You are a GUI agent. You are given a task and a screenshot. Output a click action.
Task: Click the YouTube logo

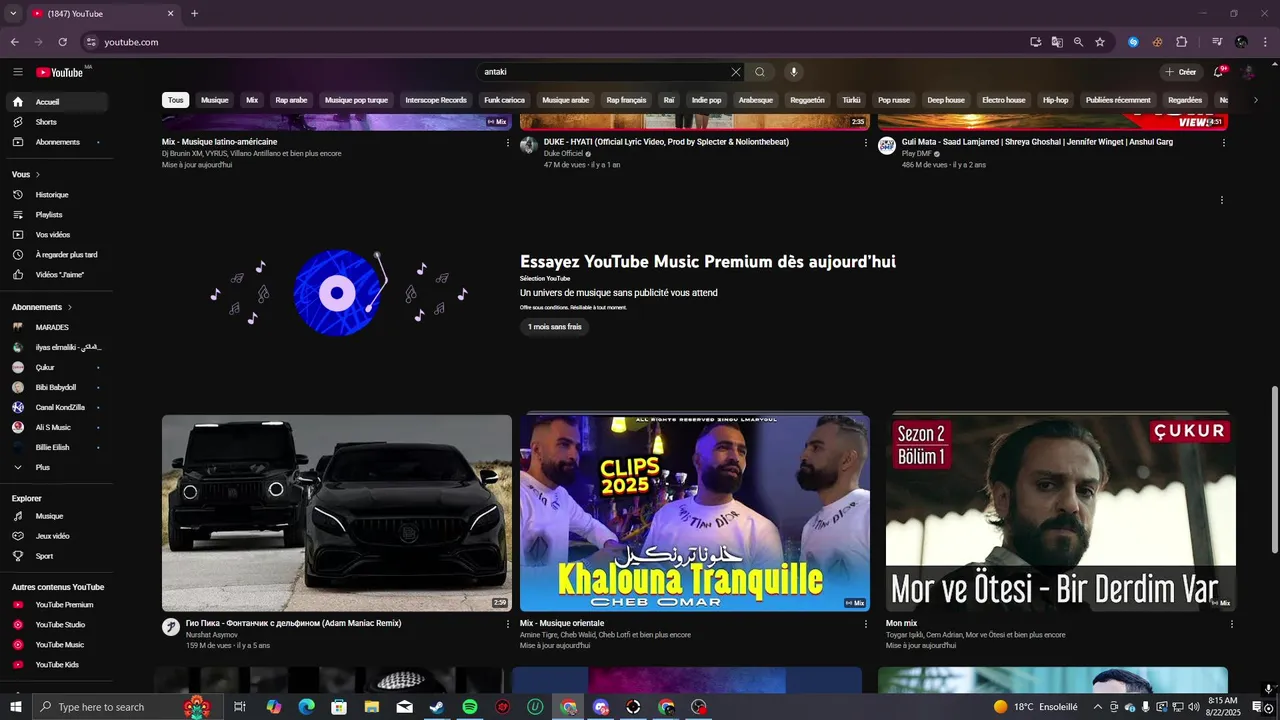(x=60, y=72)
